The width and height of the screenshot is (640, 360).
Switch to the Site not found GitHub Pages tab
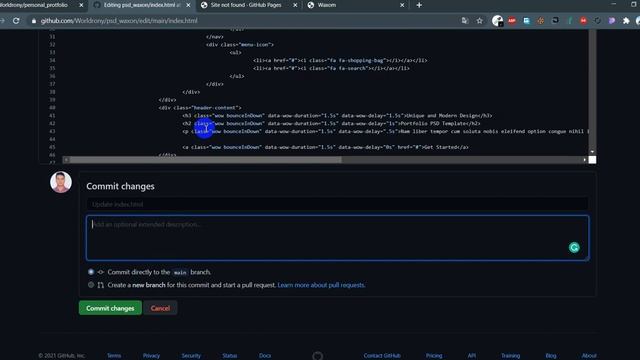[x=246, y=5]
